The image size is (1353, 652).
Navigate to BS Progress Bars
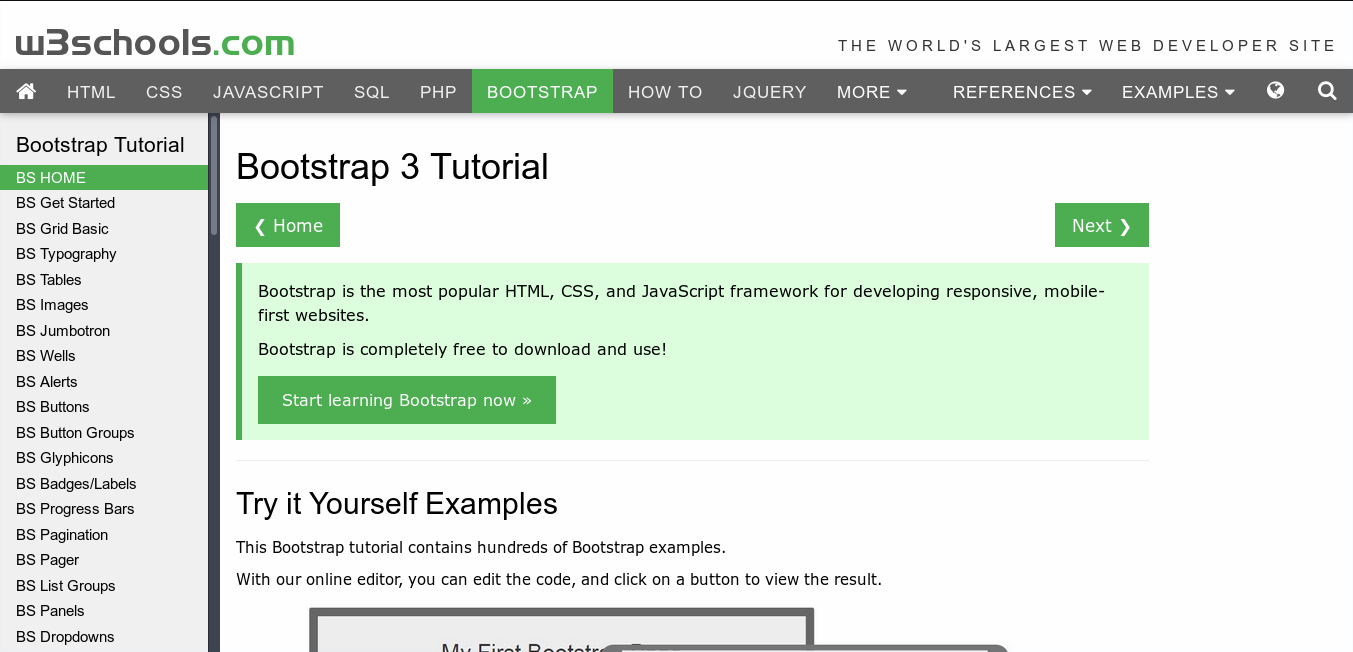click(x=74, y=508)
